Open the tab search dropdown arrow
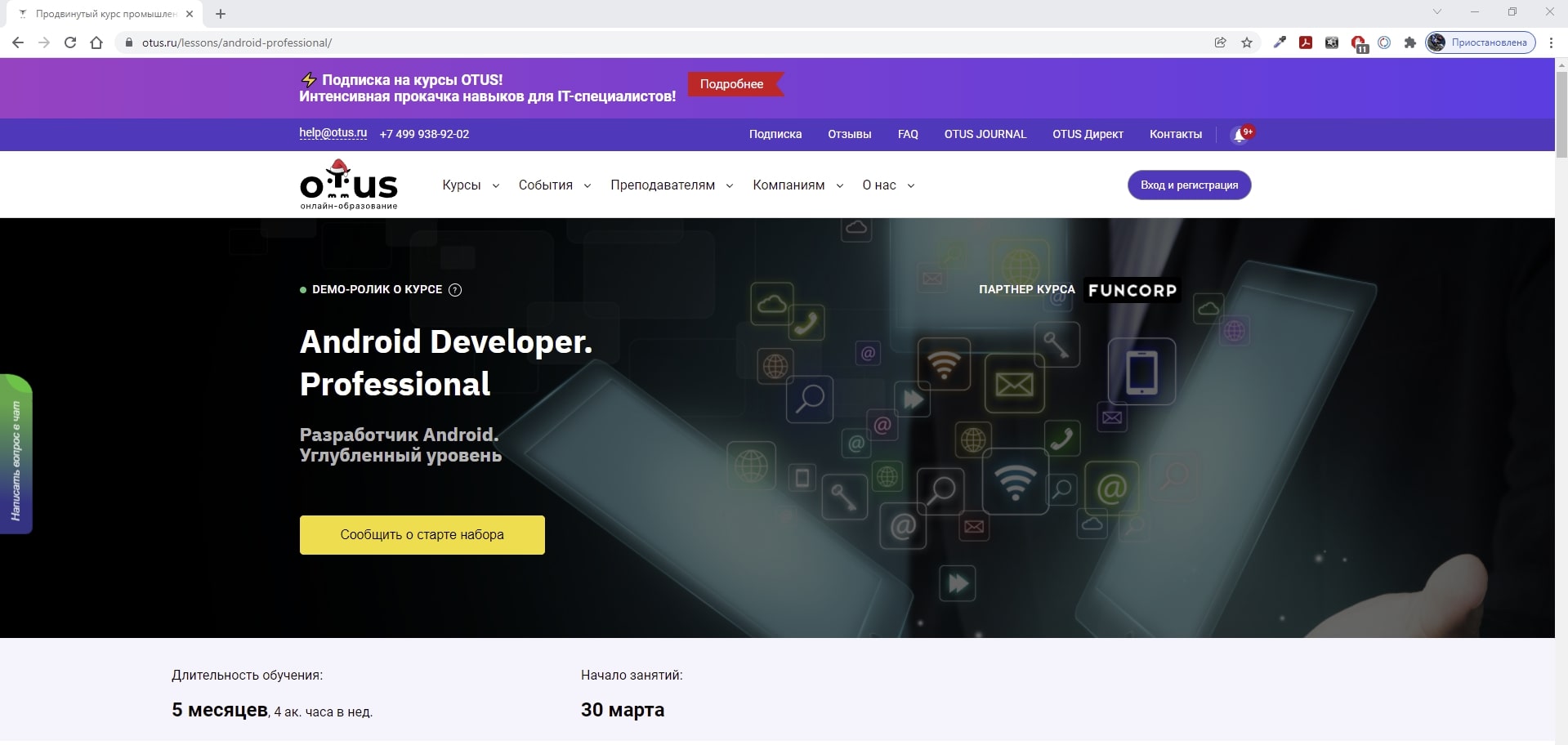This screenshot has height=745, width=1568. (x=1437, y=11)
